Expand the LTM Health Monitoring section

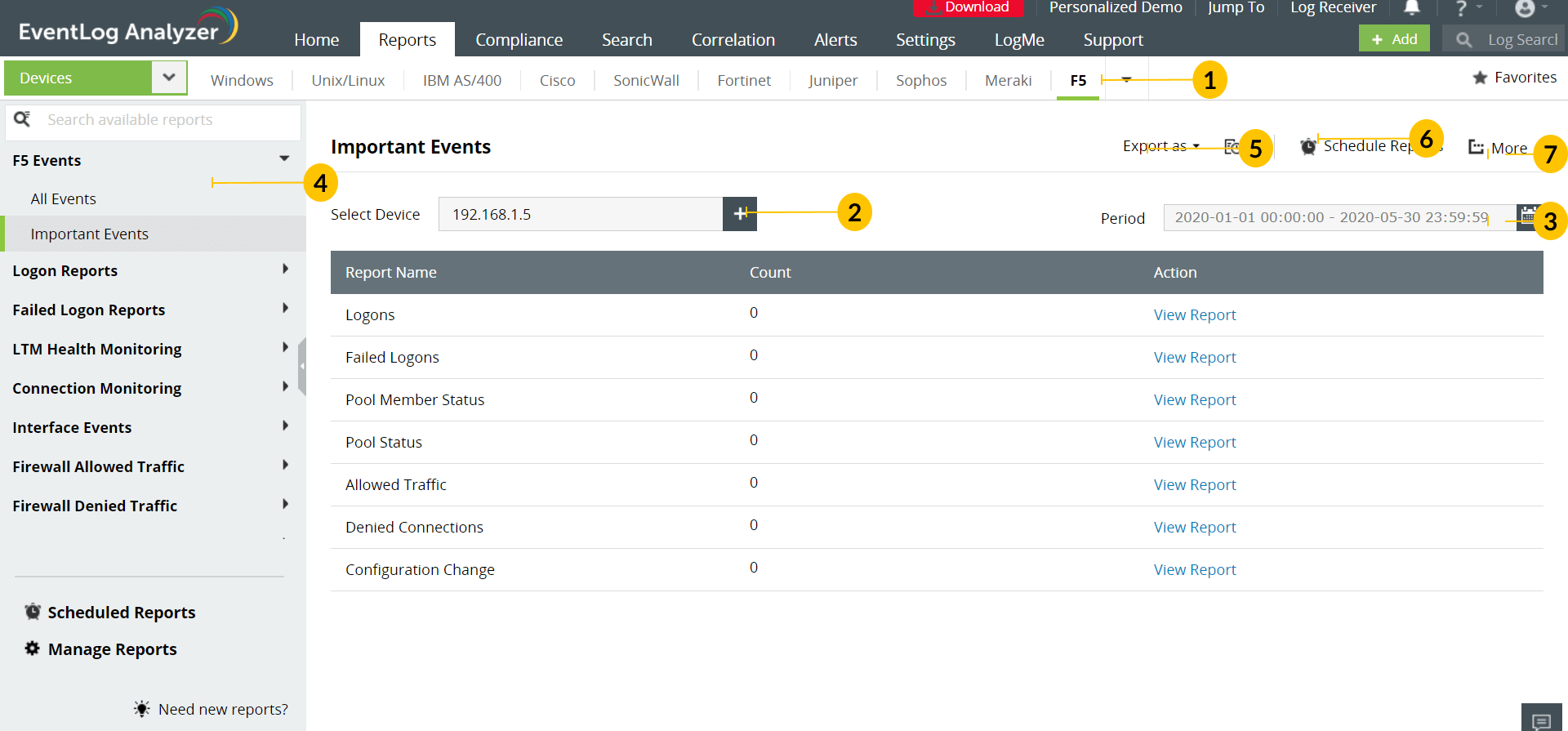(285, 347)
